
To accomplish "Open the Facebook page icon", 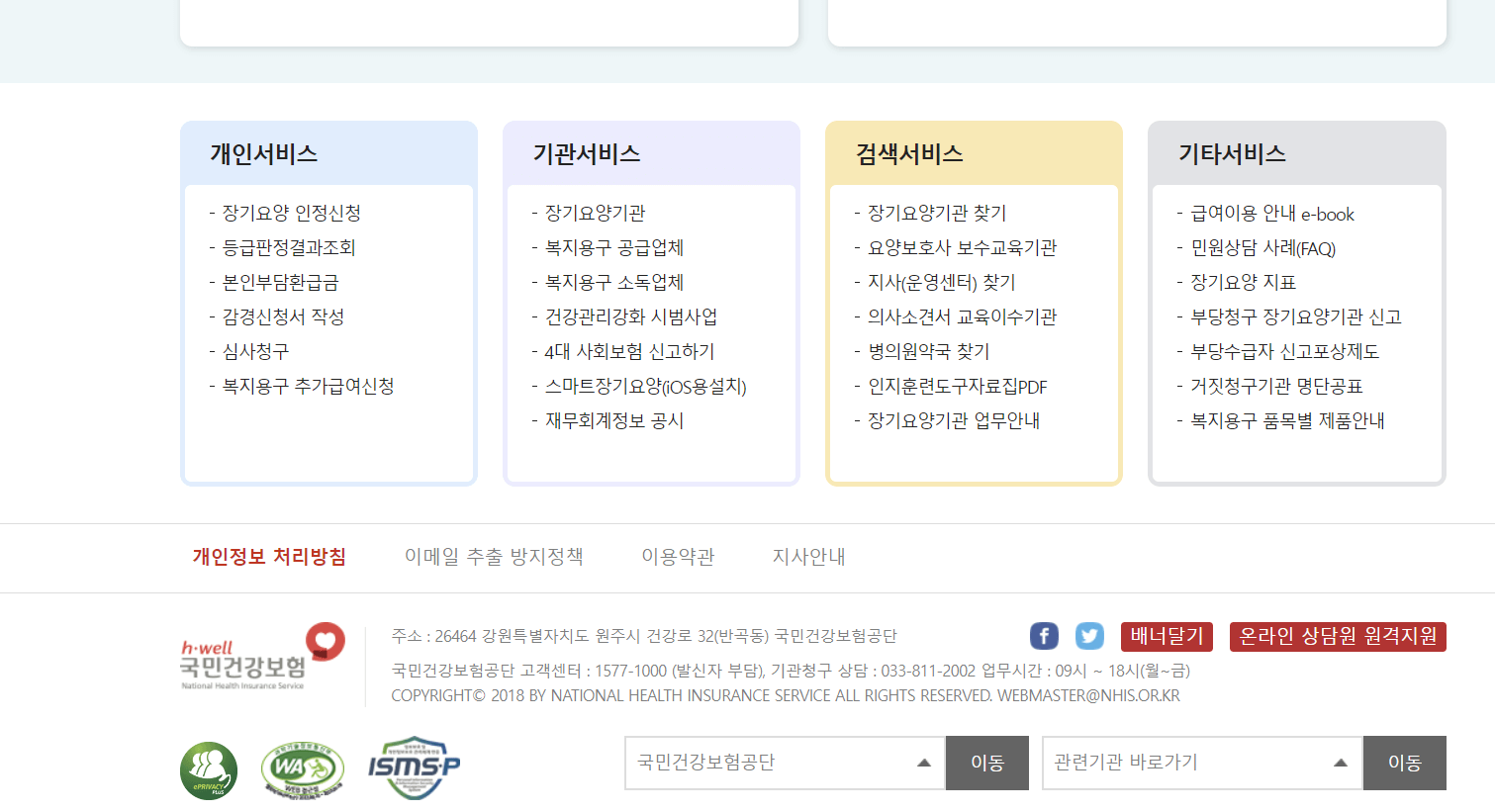I will coord(1044,636).
